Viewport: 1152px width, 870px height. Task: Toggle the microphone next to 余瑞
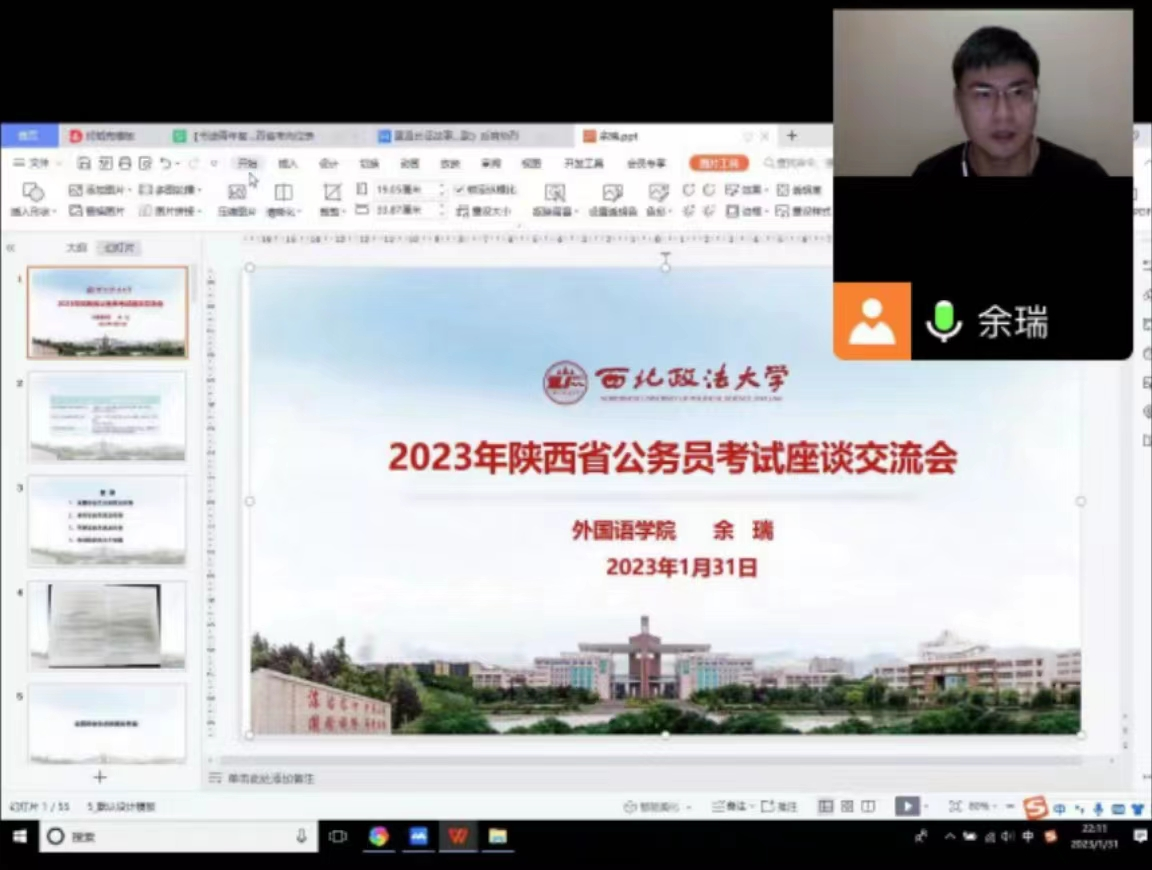943,322
